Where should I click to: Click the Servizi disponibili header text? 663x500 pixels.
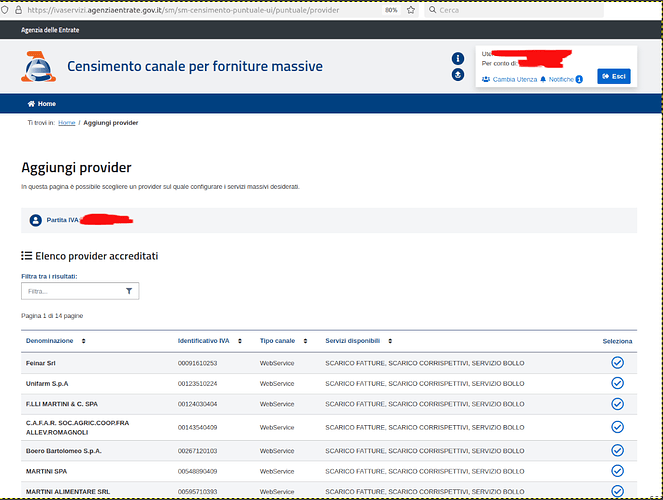pos(353,341)
